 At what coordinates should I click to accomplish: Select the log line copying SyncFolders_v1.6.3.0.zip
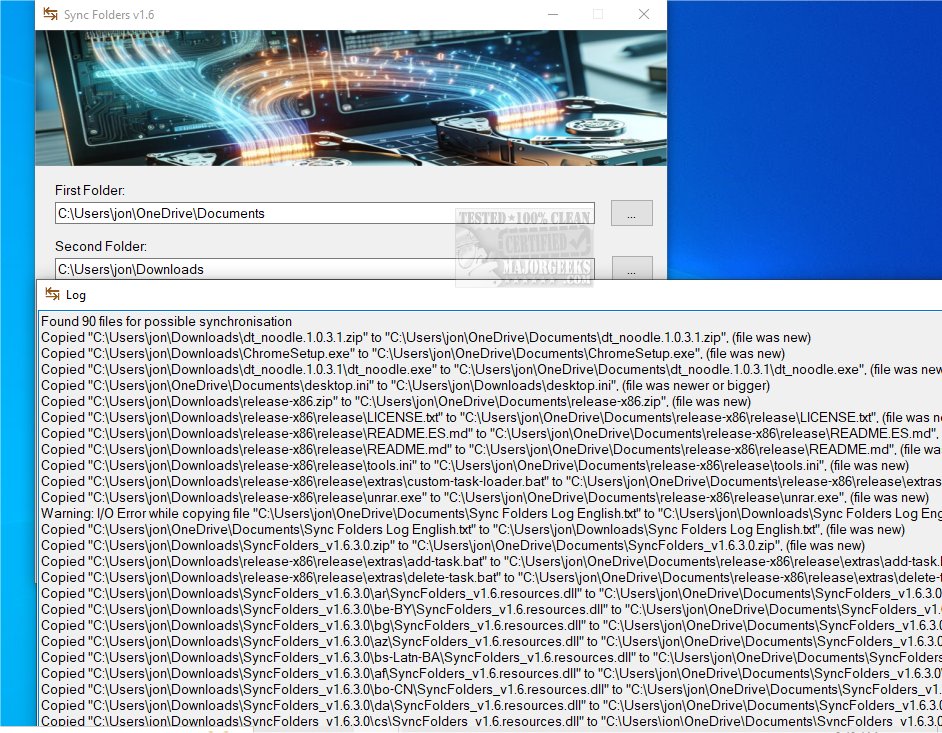pos(452,546)
